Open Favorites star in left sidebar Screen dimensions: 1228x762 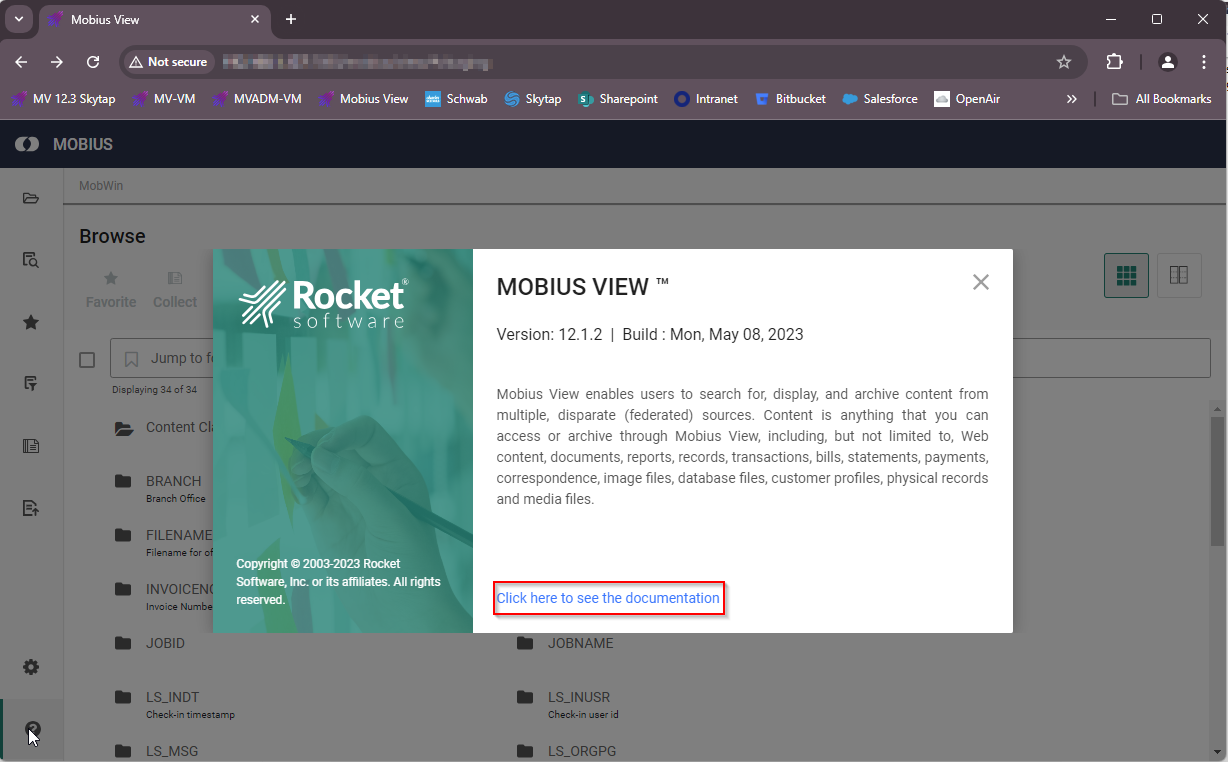pyautogui.click(x=31, y=322)
